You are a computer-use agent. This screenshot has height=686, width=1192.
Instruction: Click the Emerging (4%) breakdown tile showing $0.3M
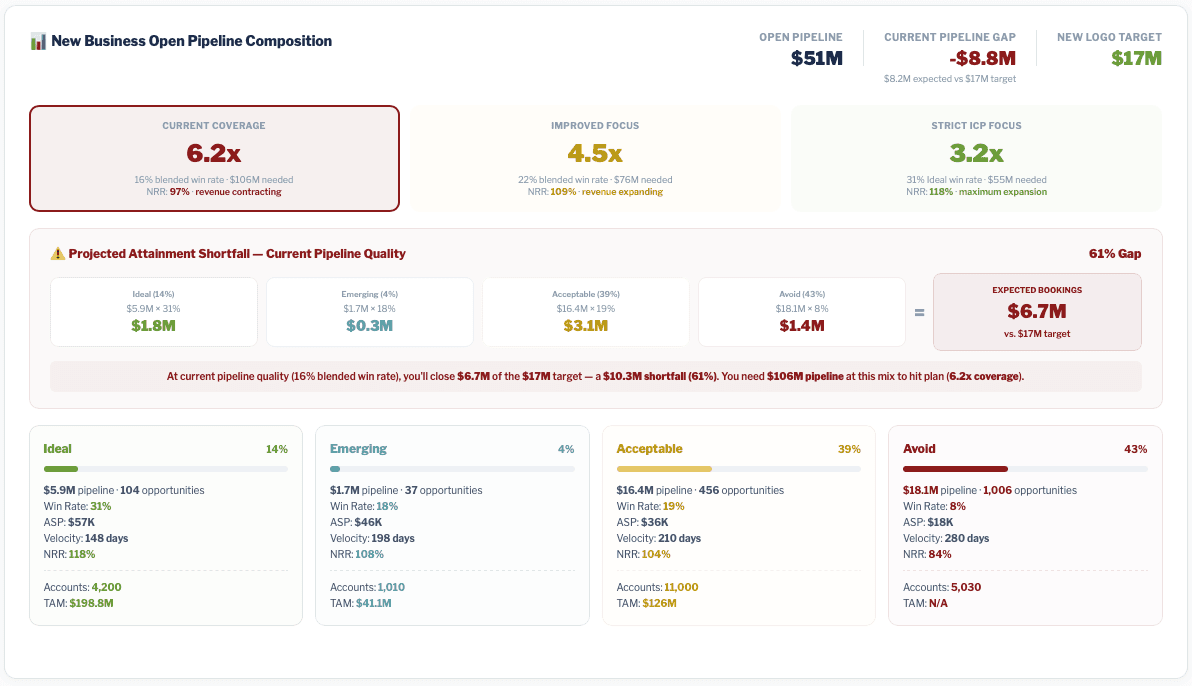pos(370,311)
